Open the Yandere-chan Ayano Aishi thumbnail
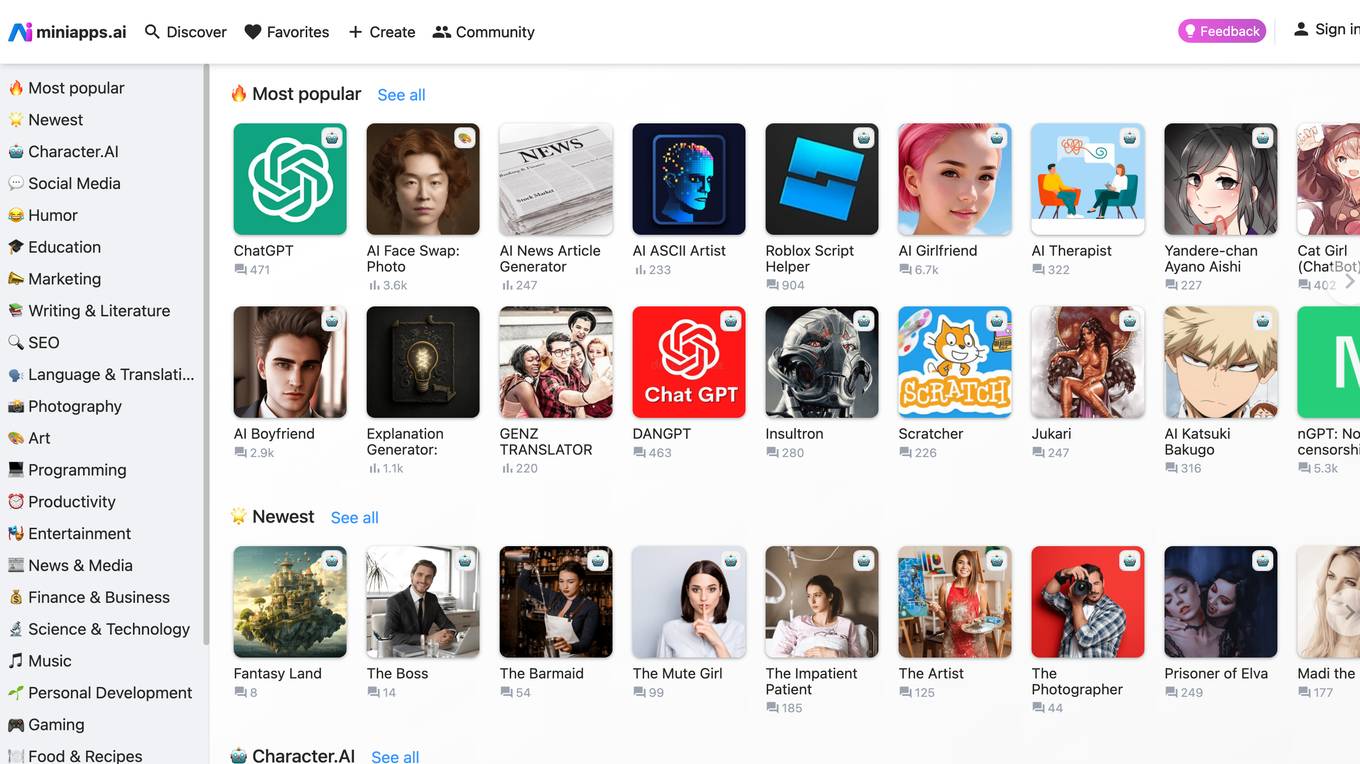 click(x=1221, y=179)
